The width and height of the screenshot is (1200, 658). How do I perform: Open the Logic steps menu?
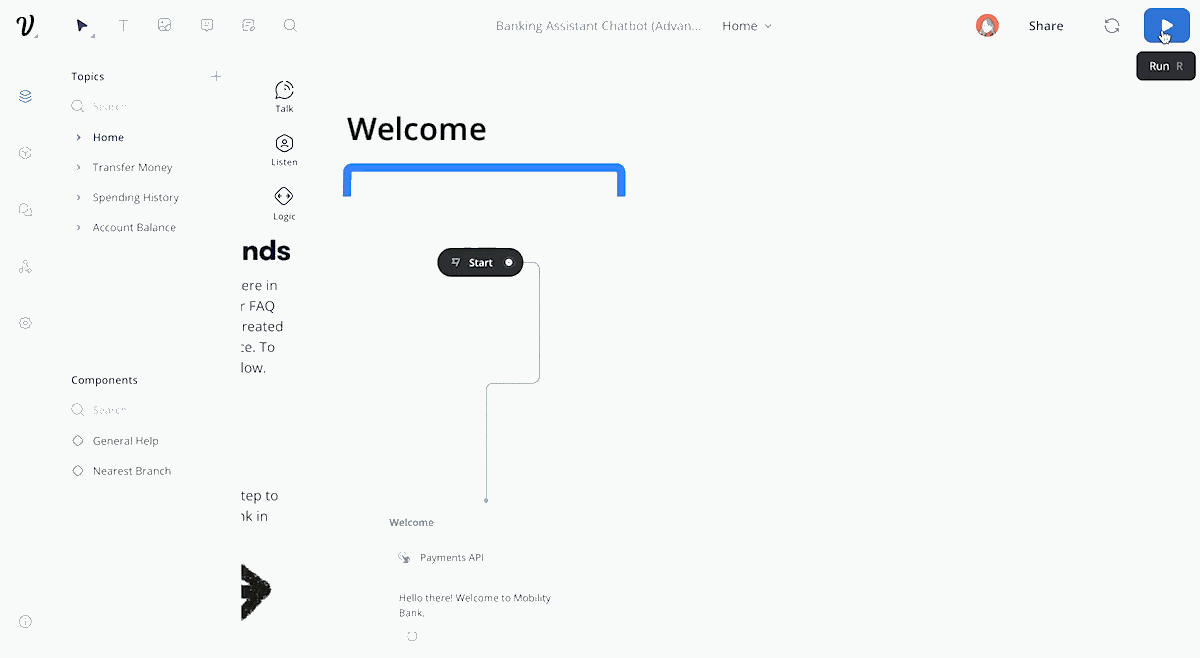pyautogui.click(x=284, y=204)
